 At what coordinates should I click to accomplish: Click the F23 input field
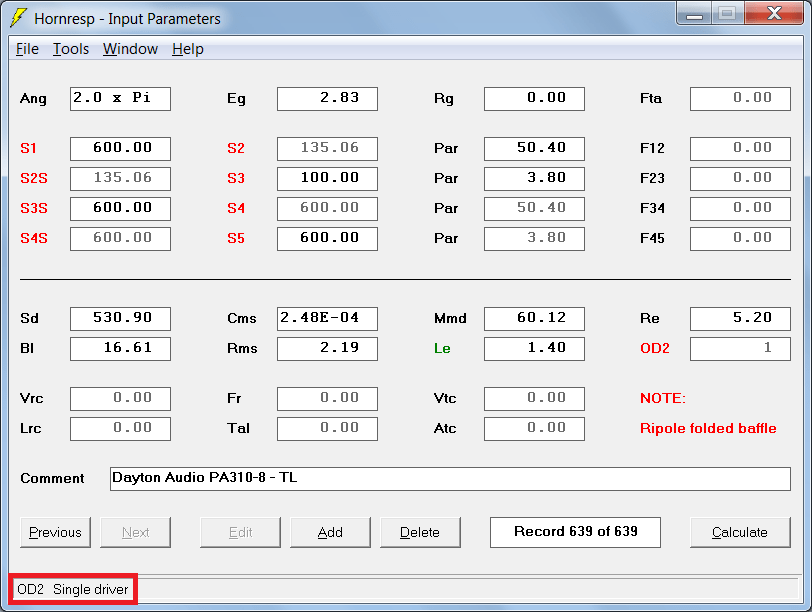[741, 179]
